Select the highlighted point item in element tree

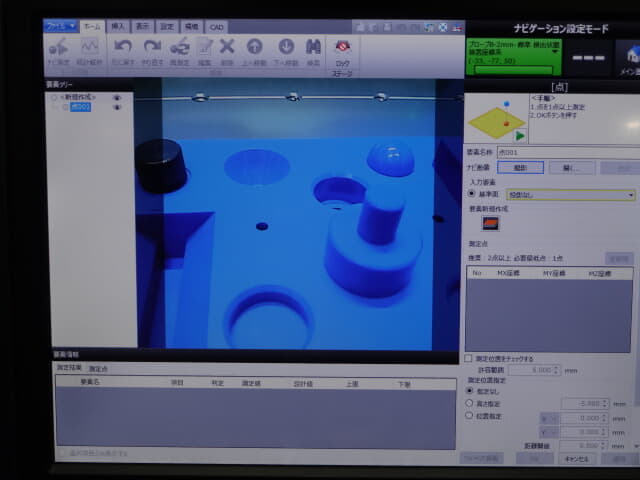pos(80,107)
